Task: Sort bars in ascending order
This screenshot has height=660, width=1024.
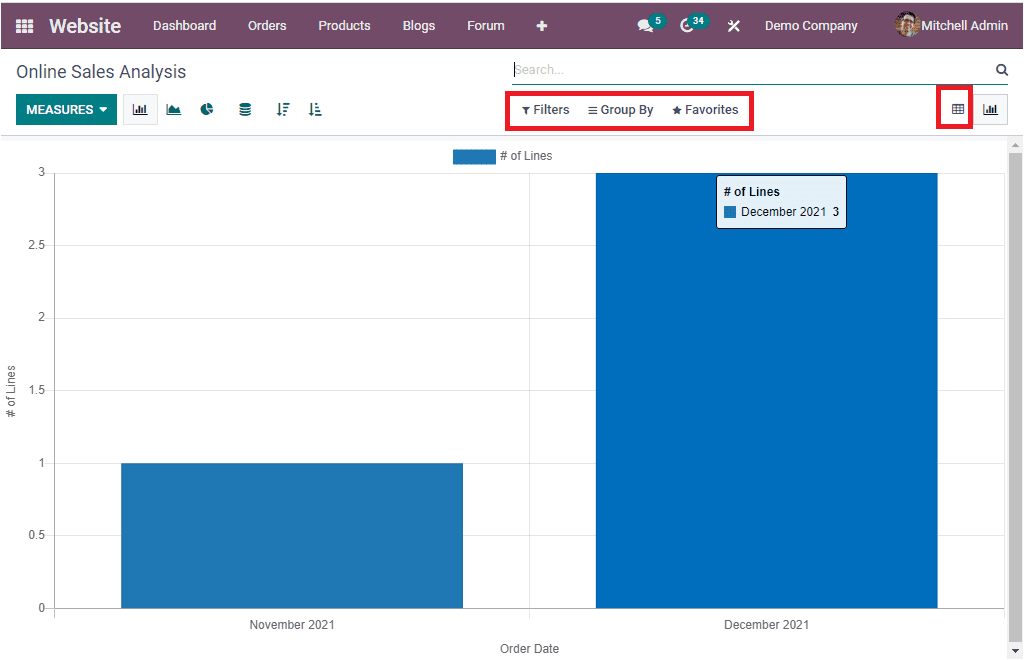Action: [x=315, y=109]
